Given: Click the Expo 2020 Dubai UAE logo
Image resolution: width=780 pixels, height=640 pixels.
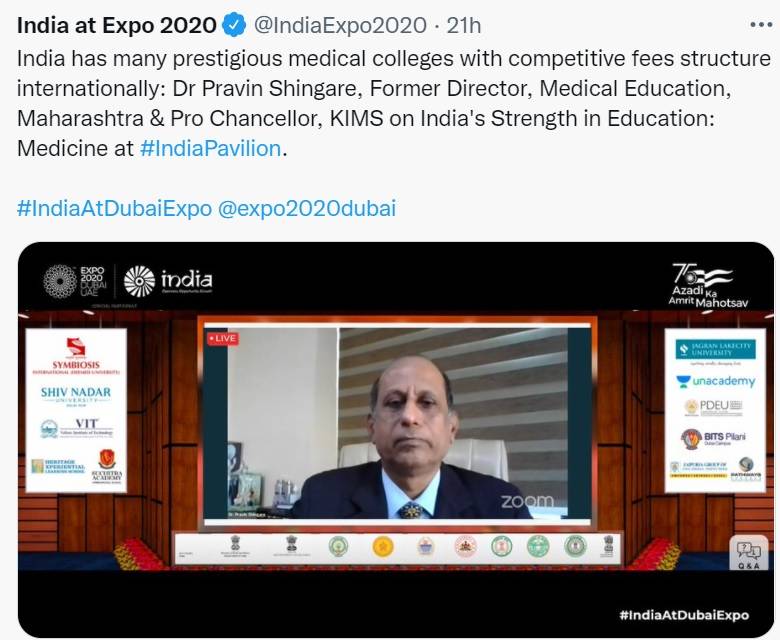Looking at the screenshot, I should pos(75,282).
